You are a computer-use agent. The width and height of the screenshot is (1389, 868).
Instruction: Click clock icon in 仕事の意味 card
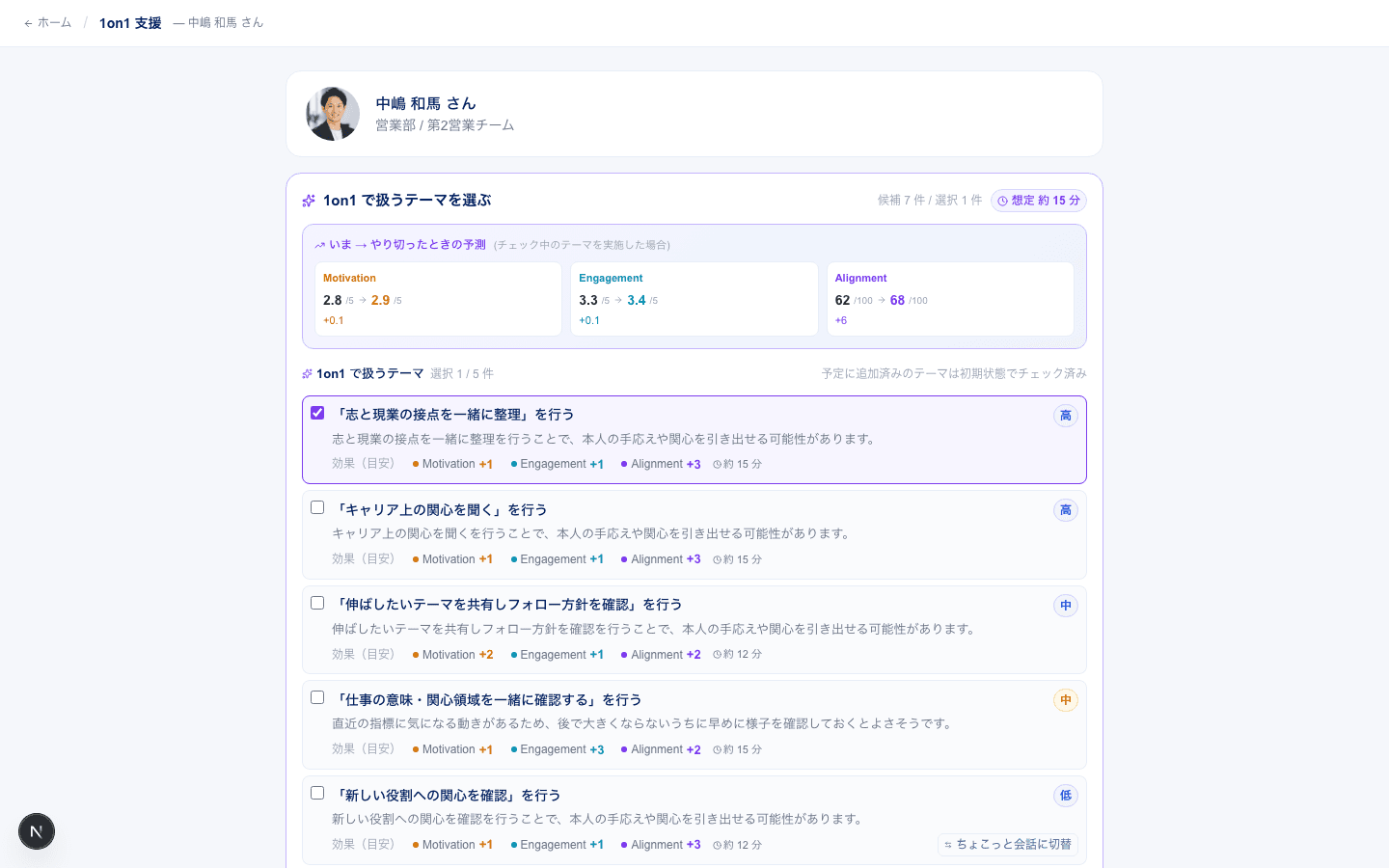[x=718, y=749]
